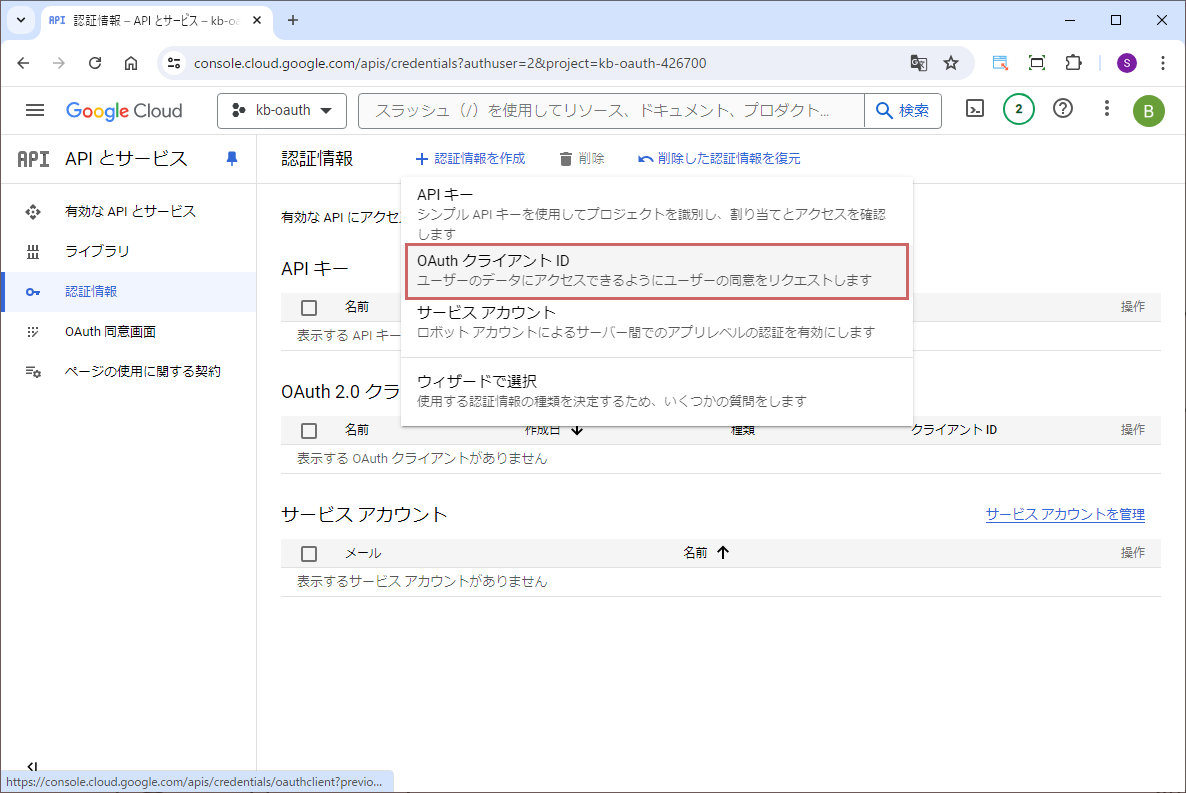Viewport: 1186px width, 793px height.
Task: Click into the resource search input field
Action: tap(610, 111)
